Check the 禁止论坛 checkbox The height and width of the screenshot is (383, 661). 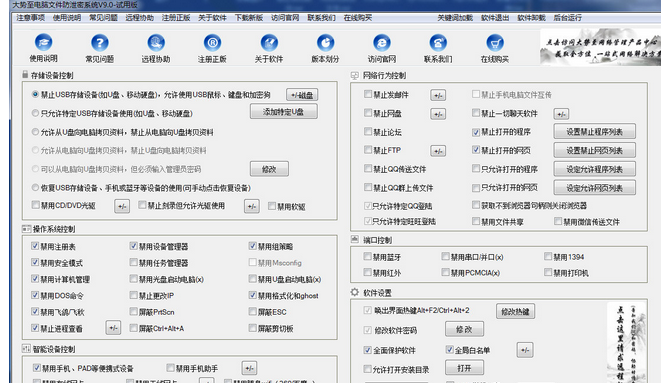[x=368, y=131]
